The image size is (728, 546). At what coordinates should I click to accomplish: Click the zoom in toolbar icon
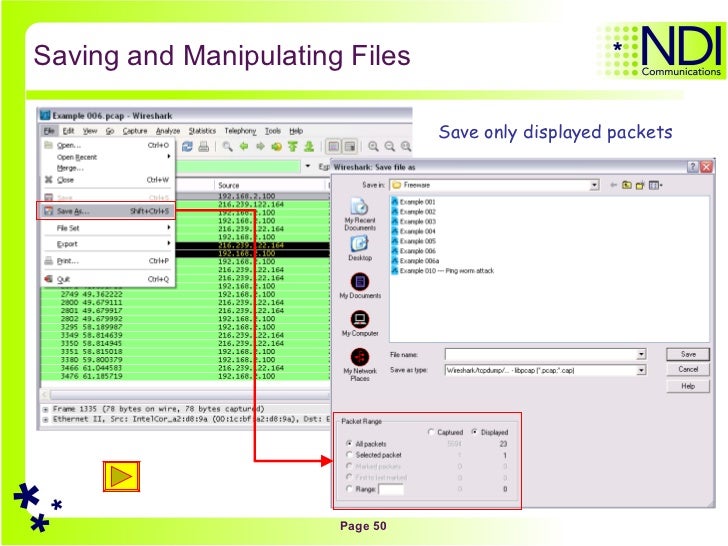[x=373, y=147]
